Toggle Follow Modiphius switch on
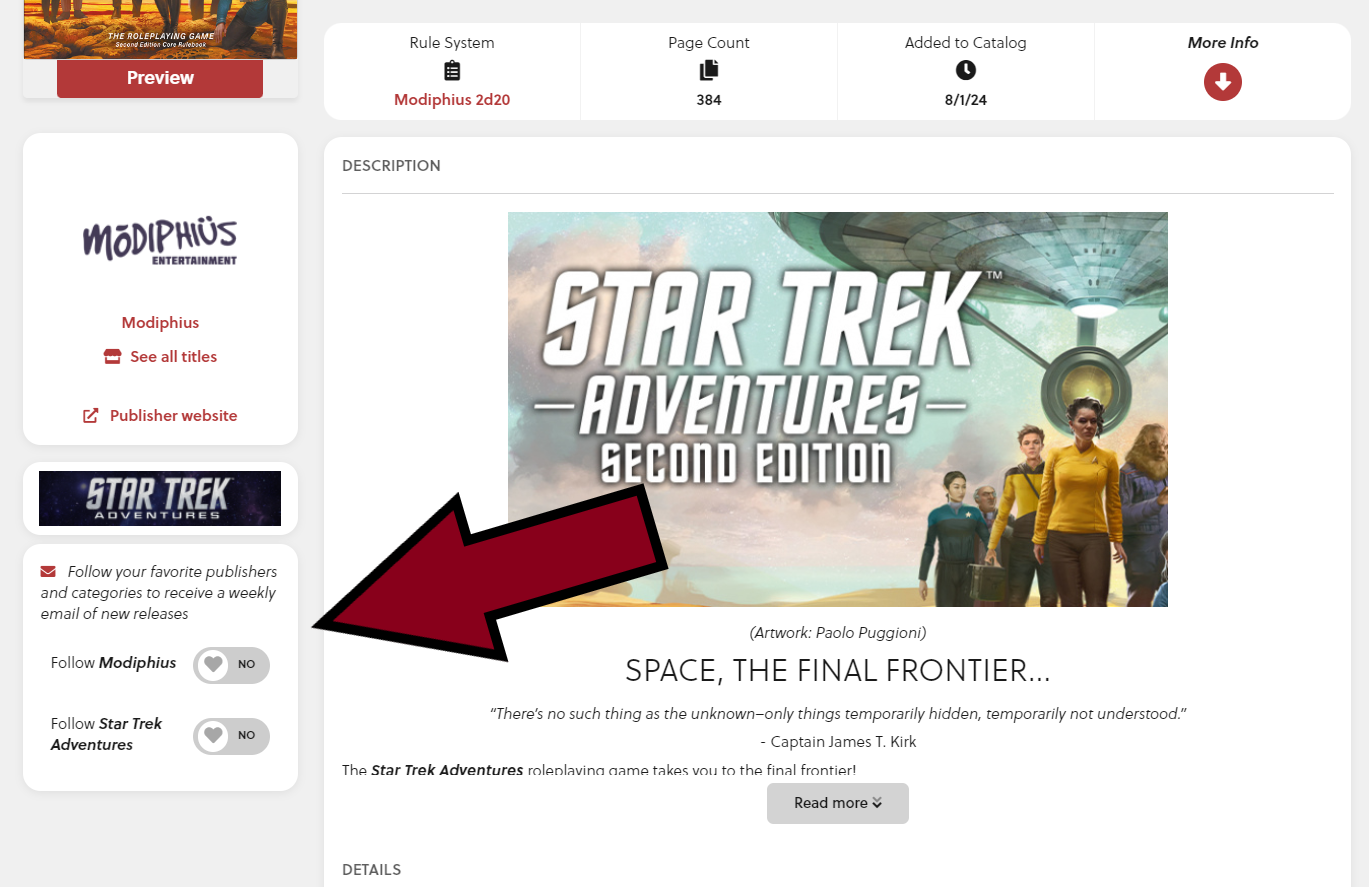 pyautogui.click(x=231, y=664)
